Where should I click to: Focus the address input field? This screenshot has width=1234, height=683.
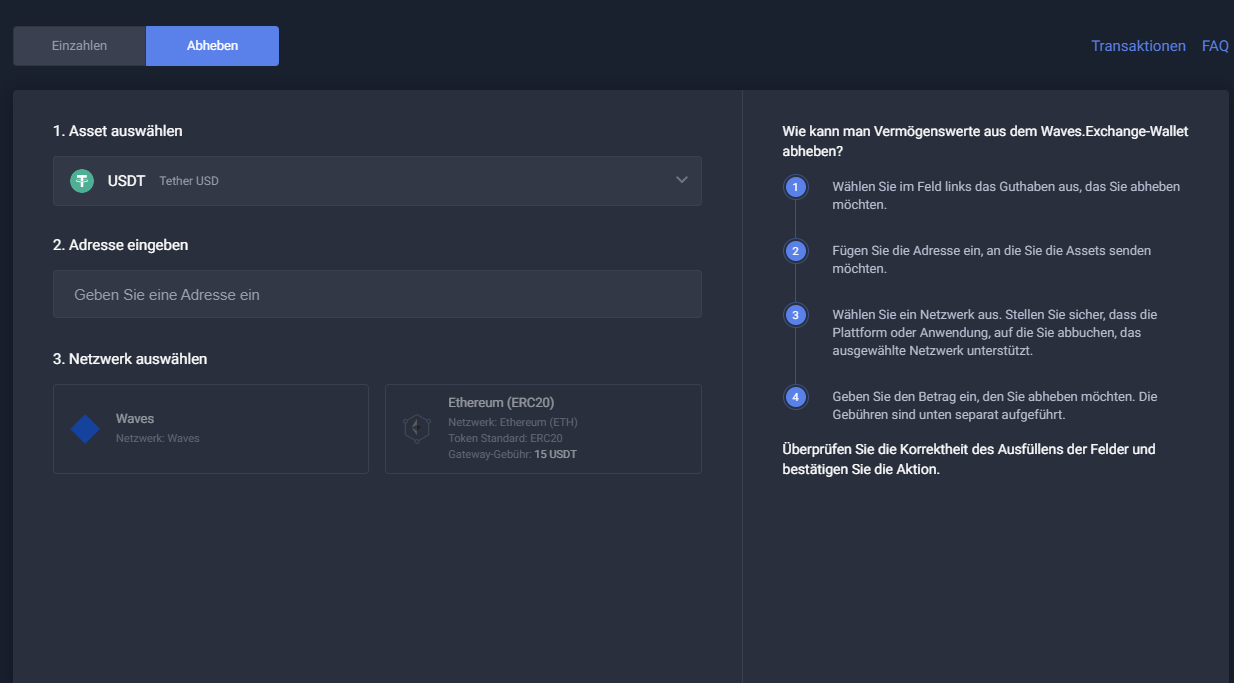pos(377,294)
